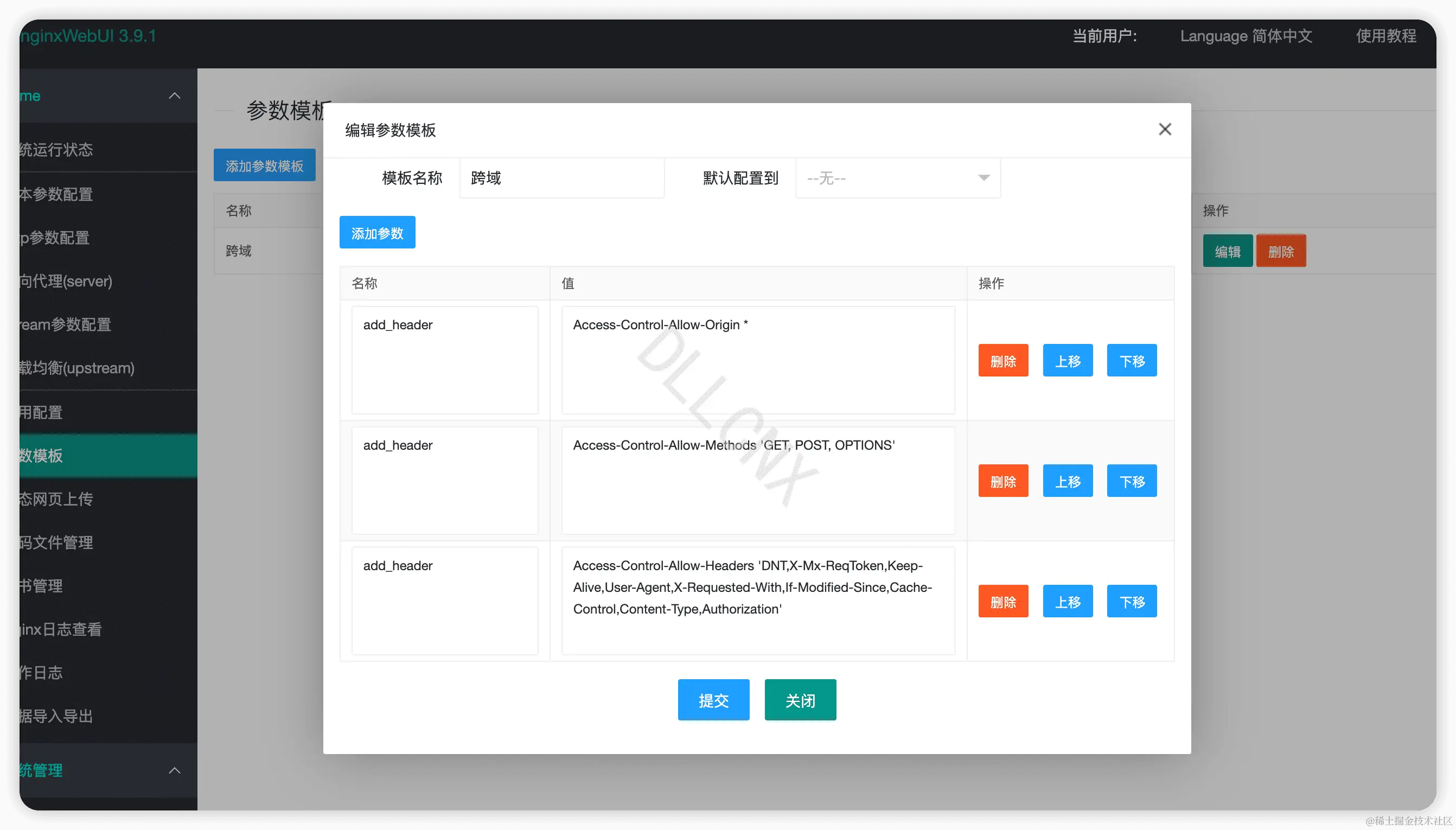
Task: Collapse the top sidebar menu group chevron
Action: pyautogui.click(x=174, y=96)
